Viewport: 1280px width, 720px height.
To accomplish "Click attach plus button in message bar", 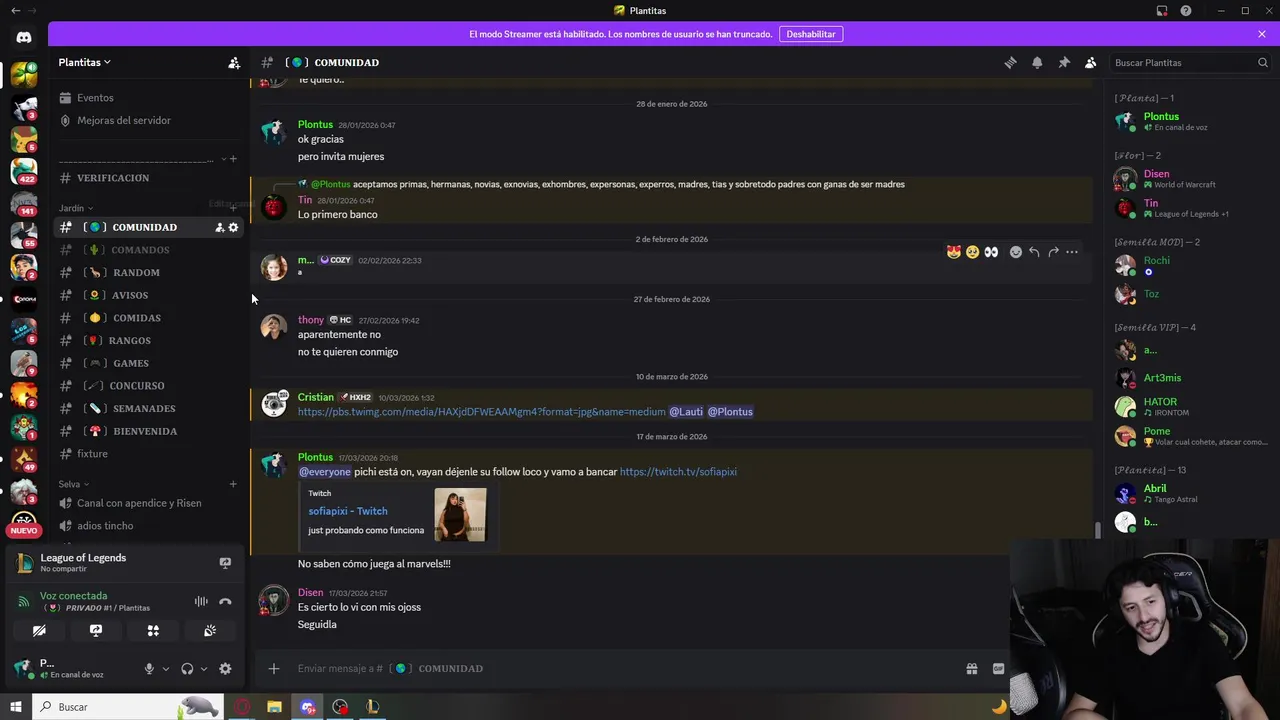I will (x=274, y=669).
